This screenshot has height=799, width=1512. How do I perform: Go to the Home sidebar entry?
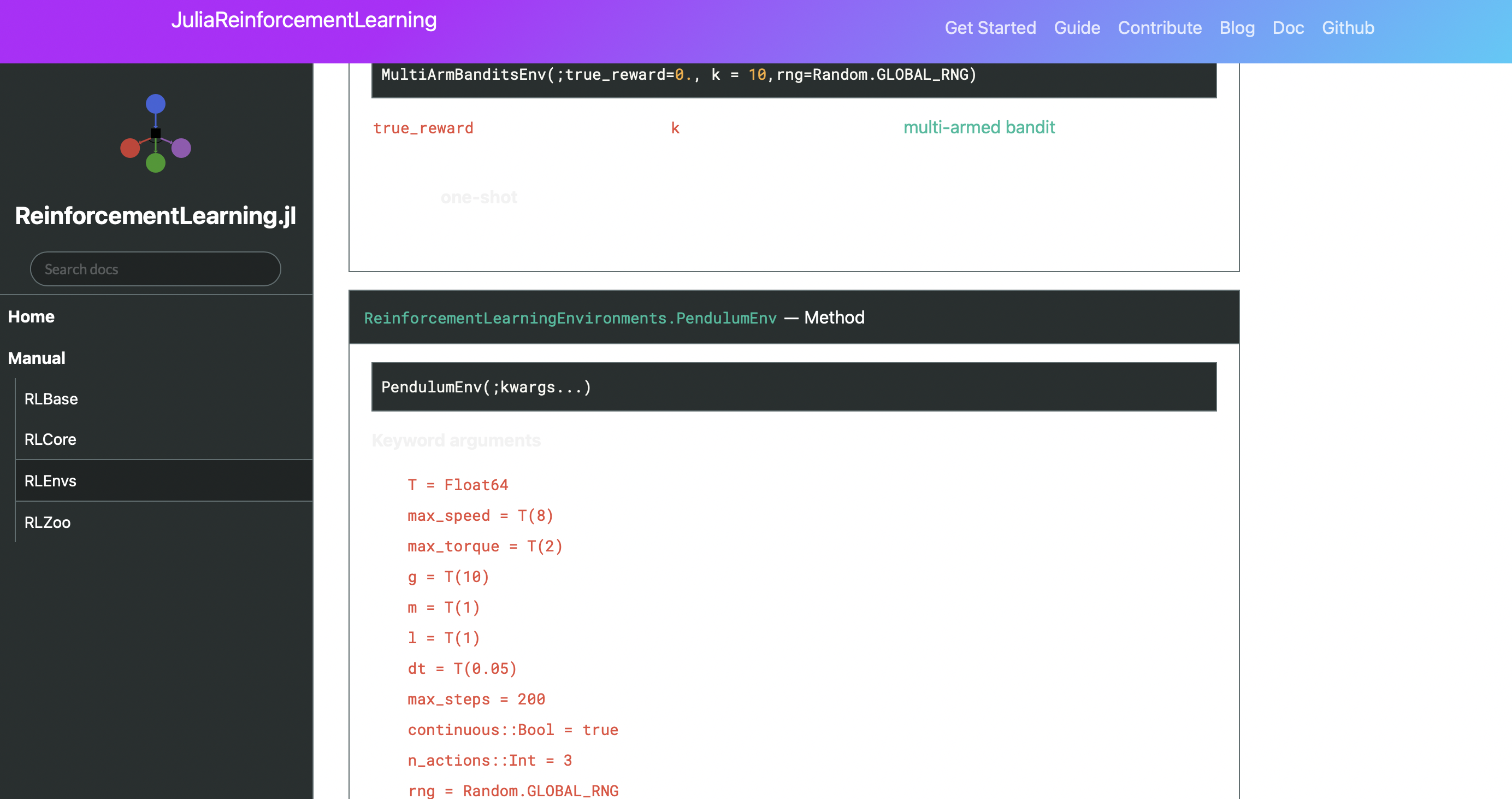coord(32,316)
